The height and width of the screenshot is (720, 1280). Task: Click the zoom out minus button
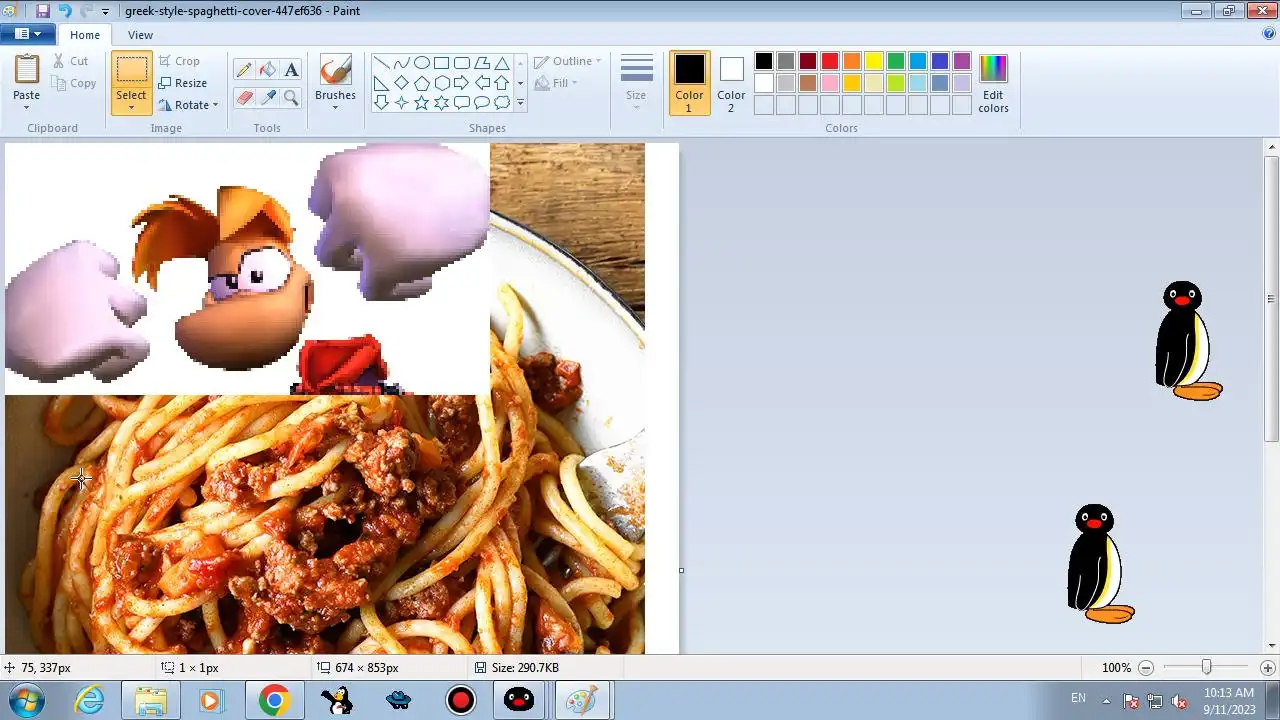(x=1146, y=668)
